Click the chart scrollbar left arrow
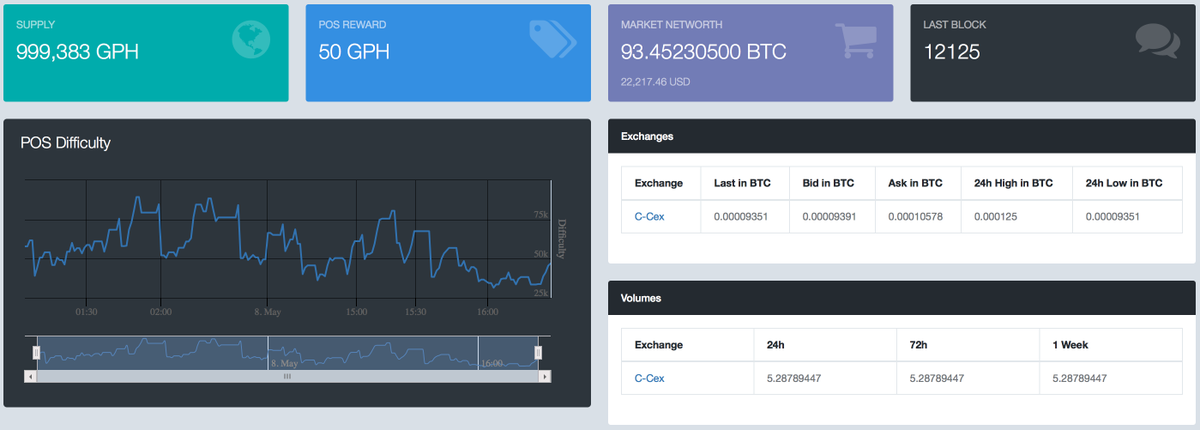Image resolution: width=1200 pixels, height=430 pixels. [30, 377]
